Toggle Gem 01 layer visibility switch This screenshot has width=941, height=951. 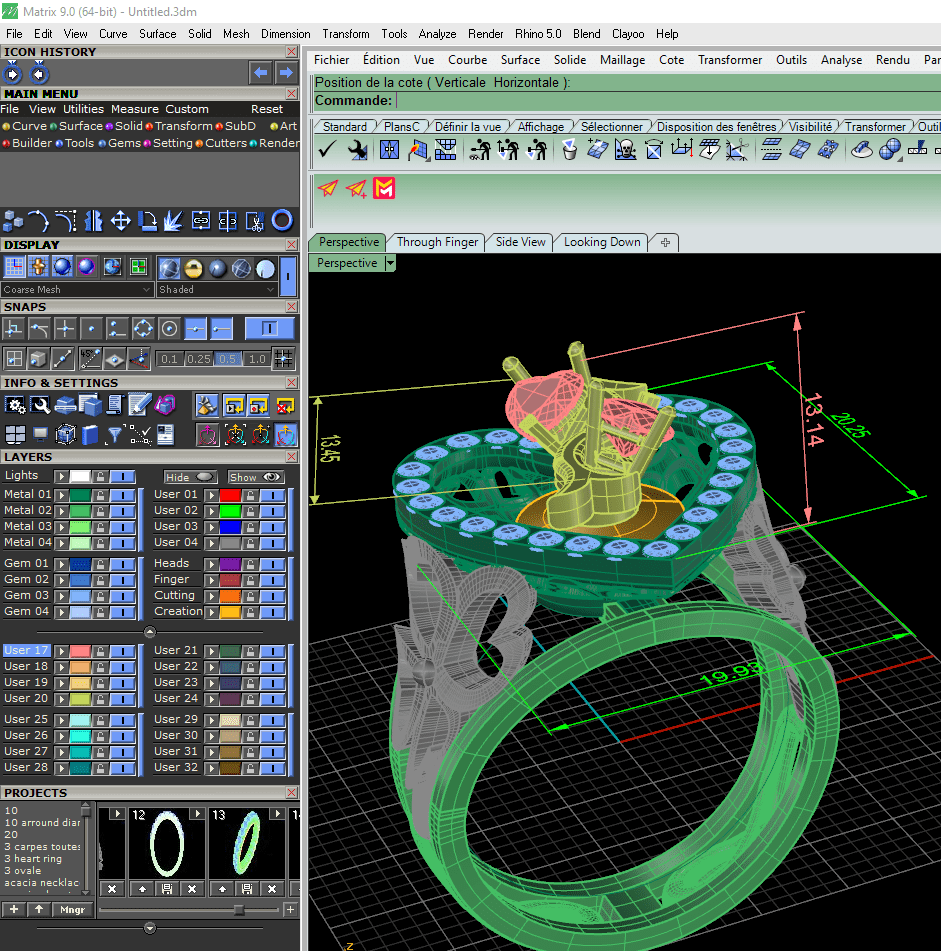pyautogui.click(x=122, y=564)
